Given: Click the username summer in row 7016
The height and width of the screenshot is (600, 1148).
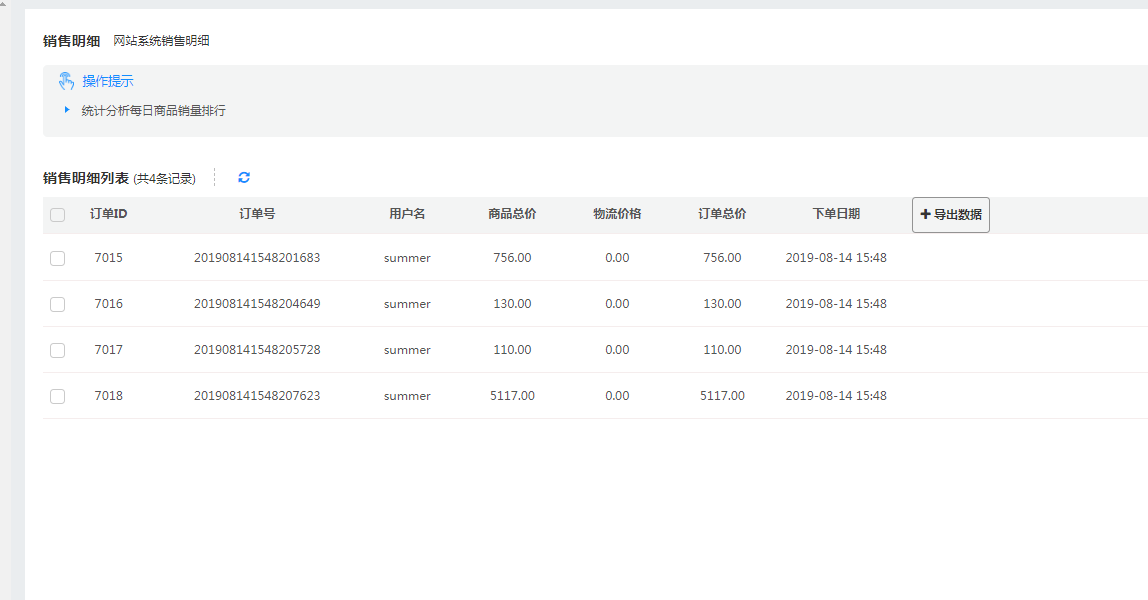Looking at the screenshot, I should coord(407,304).
